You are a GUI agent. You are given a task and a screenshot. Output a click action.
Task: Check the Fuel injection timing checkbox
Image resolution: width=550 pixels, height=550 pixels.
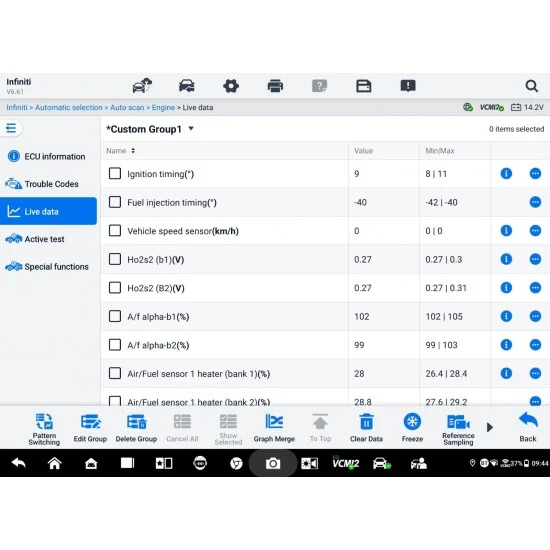(115, 202)
